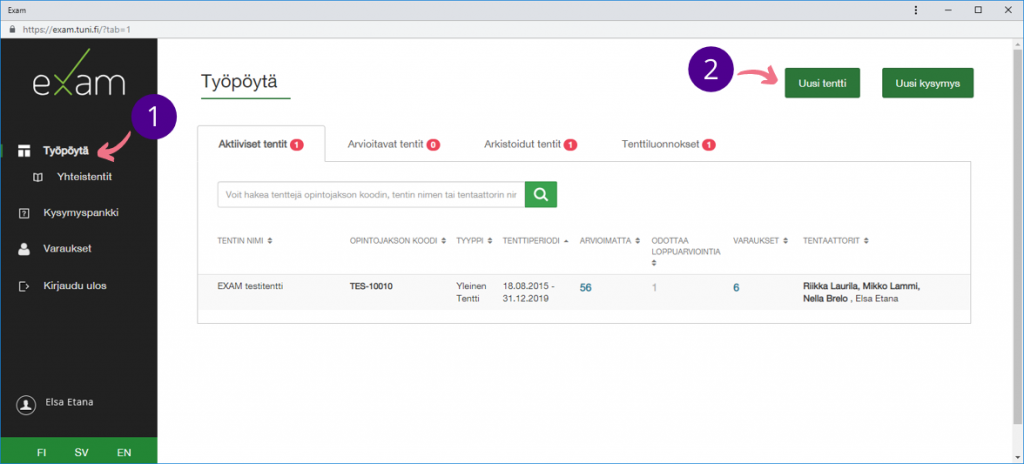Open the EXAM testitentti exam link
Image resolution: width=1024 pixels, height=464 pixels.
[x=251, y=286]
